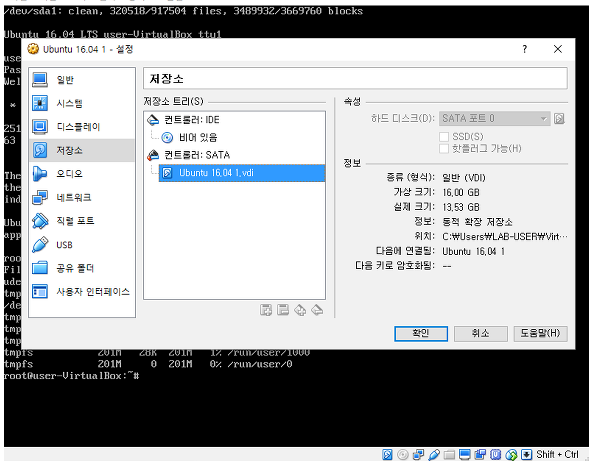Click the 13.53 GB actual size value

(461, 207)
